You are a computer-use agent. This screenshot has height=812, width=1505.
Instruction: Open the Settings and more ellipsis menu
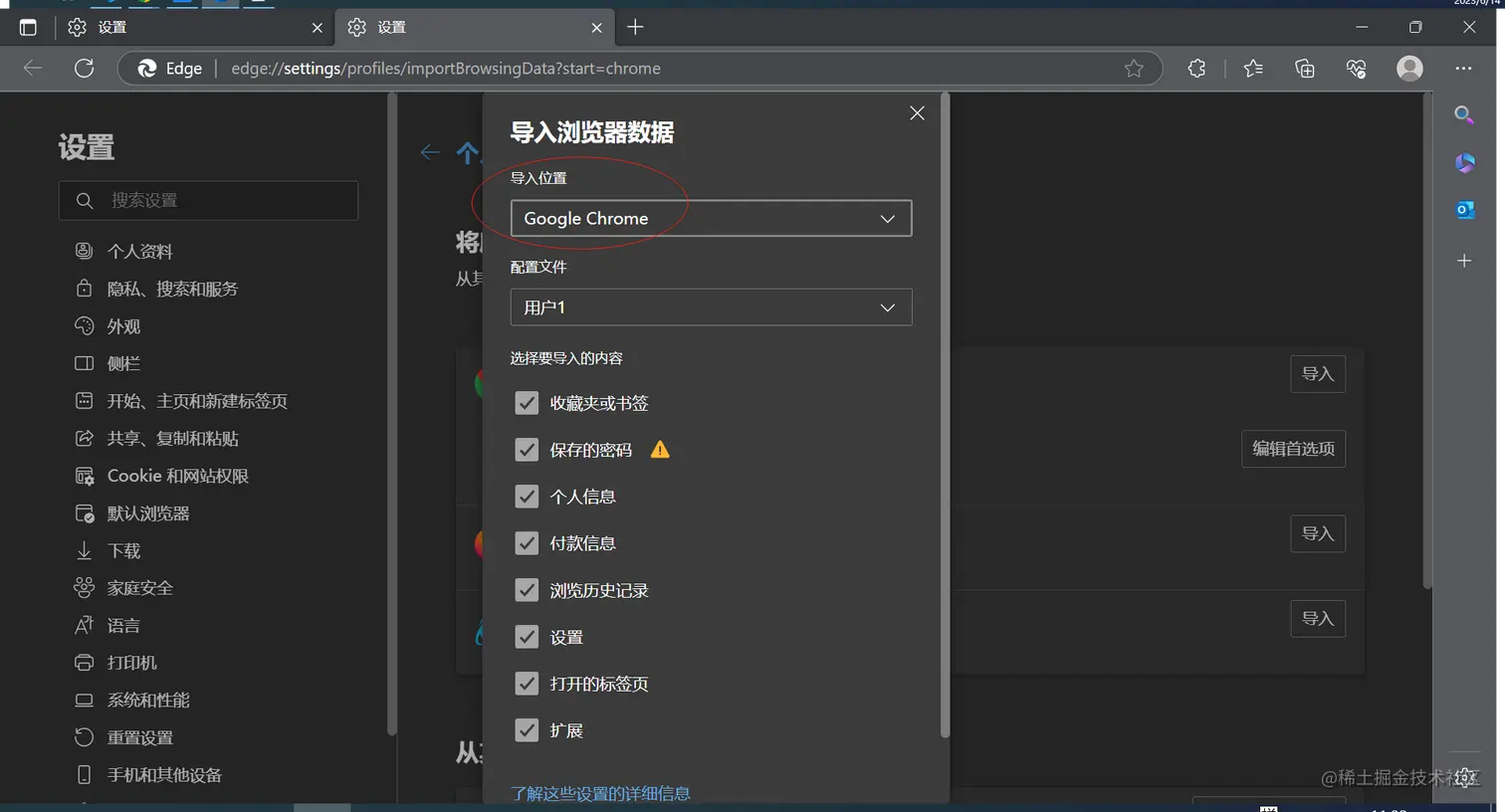pyautogui.click(x=1463, y=68)
